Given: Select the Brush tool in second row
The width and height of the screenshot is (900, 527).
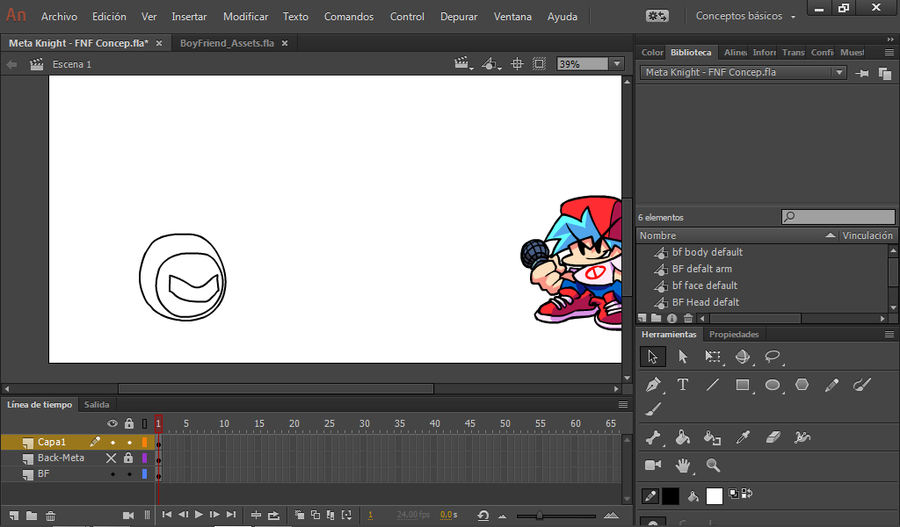Looking at the screenshot, I should pos(653,409).
